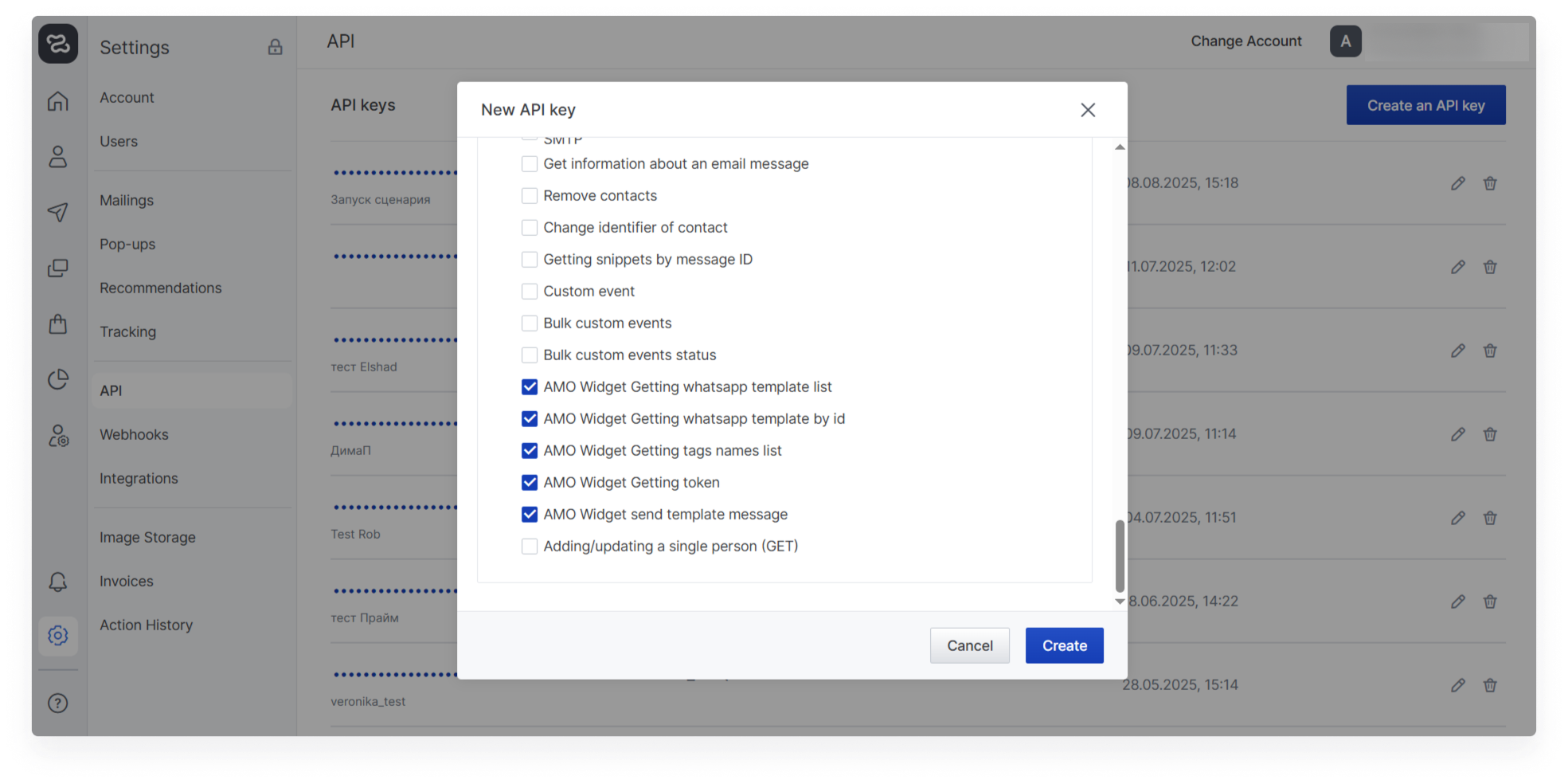Enable the Remove contacts checkbox

(530, 196)
